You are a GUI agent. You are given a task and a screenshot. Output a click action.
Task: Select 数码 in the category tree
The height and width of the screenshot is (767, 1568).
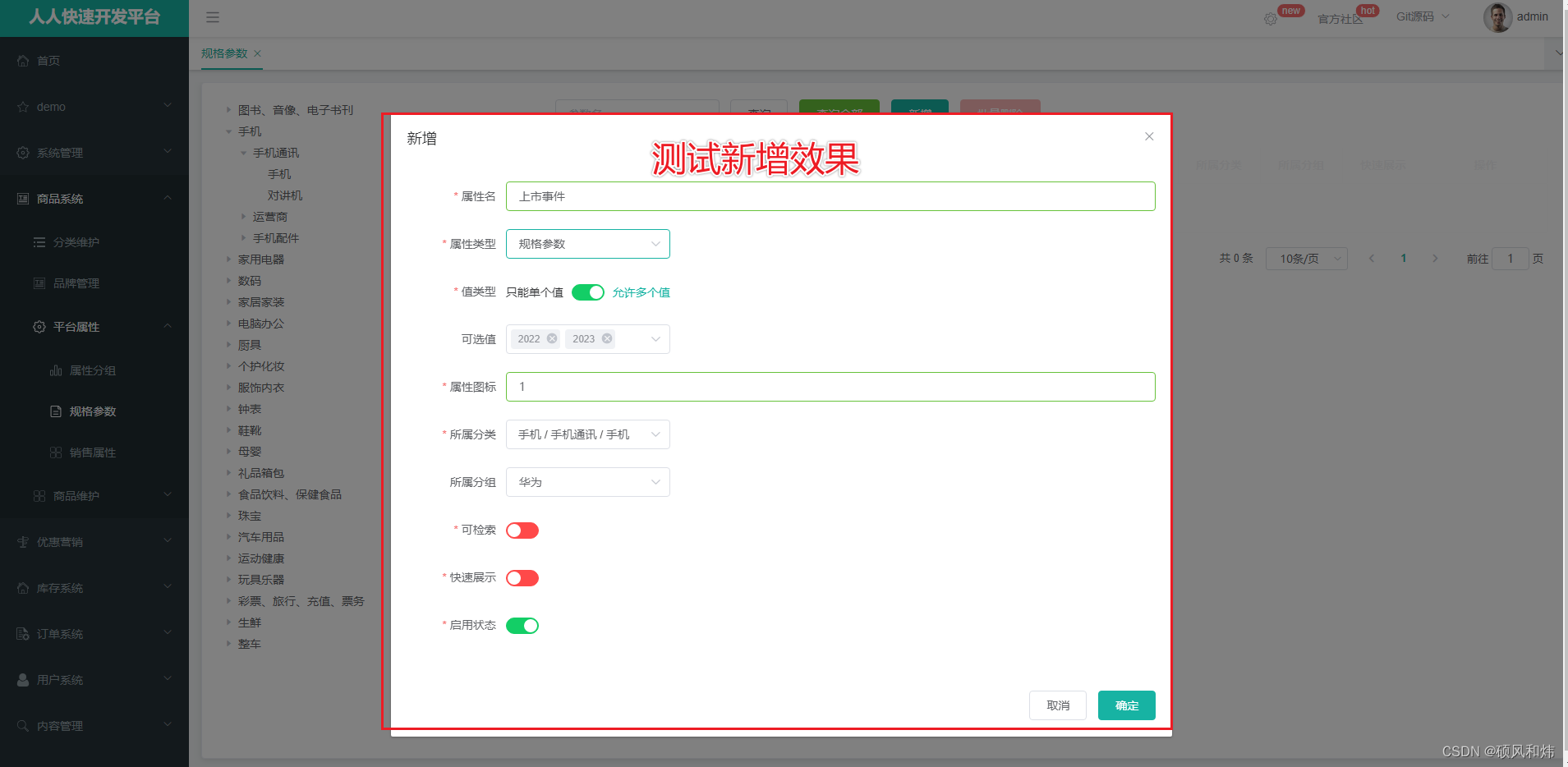pyautogui.click(x=250, y=281)
